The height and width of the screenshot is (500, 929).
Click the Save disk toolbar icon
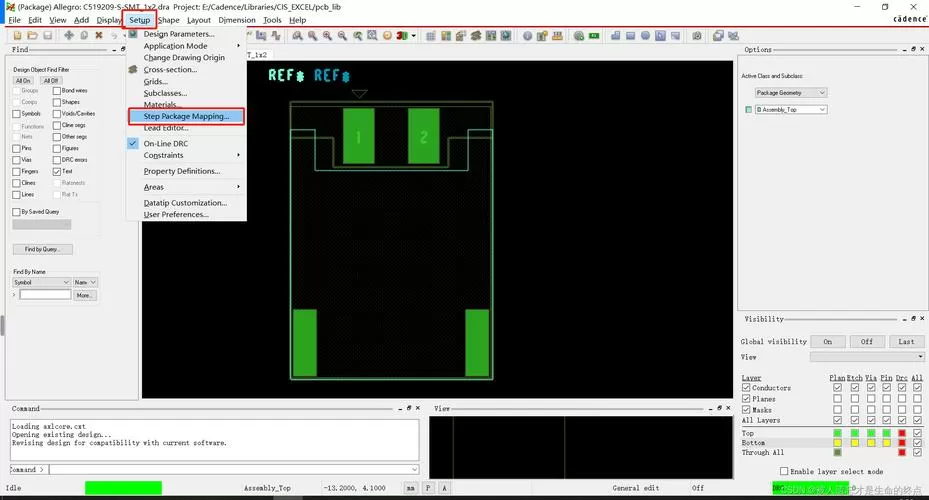(x=47, y=36)
